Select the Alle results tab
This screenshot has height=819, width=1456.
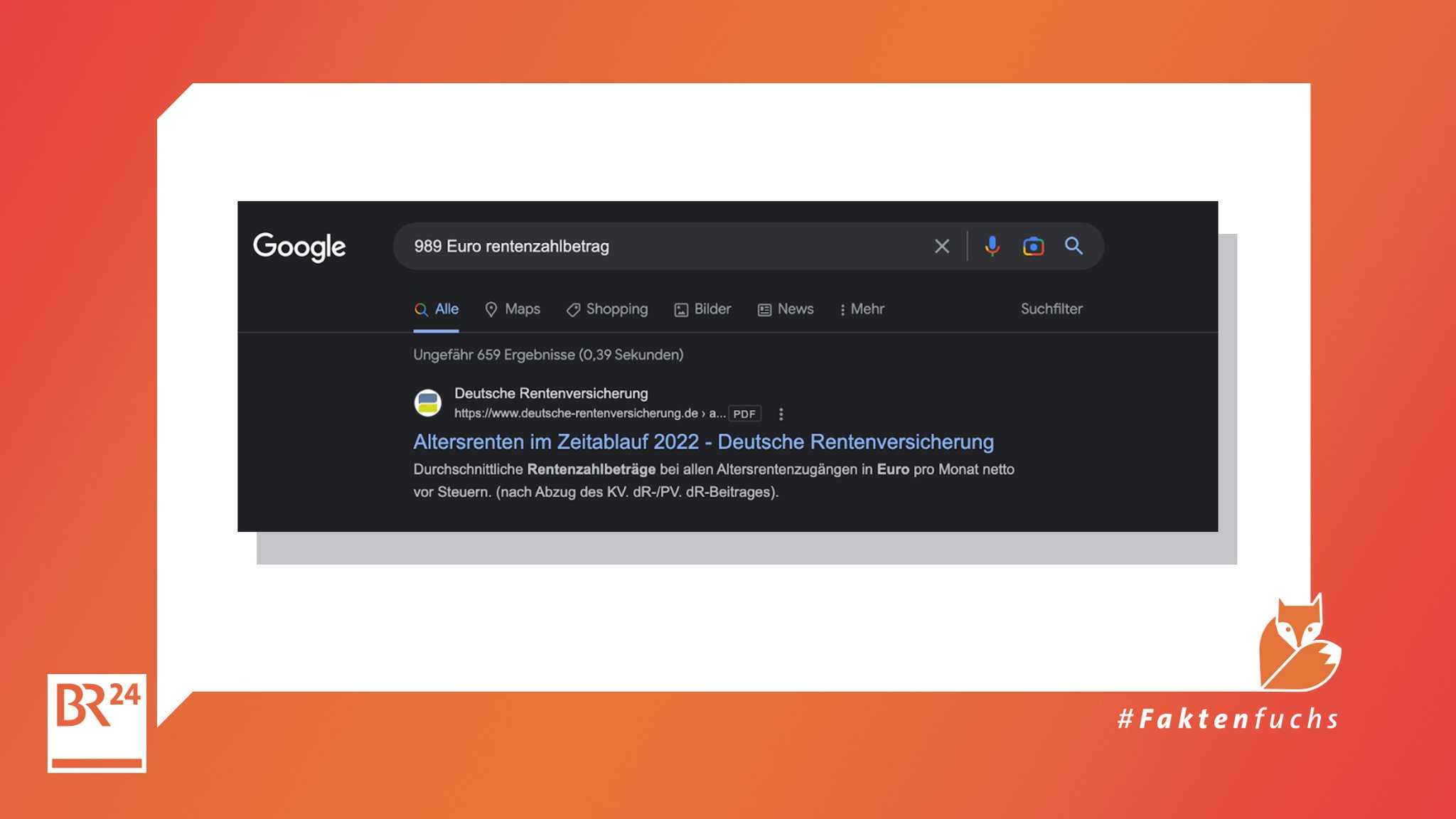(437, 309)
